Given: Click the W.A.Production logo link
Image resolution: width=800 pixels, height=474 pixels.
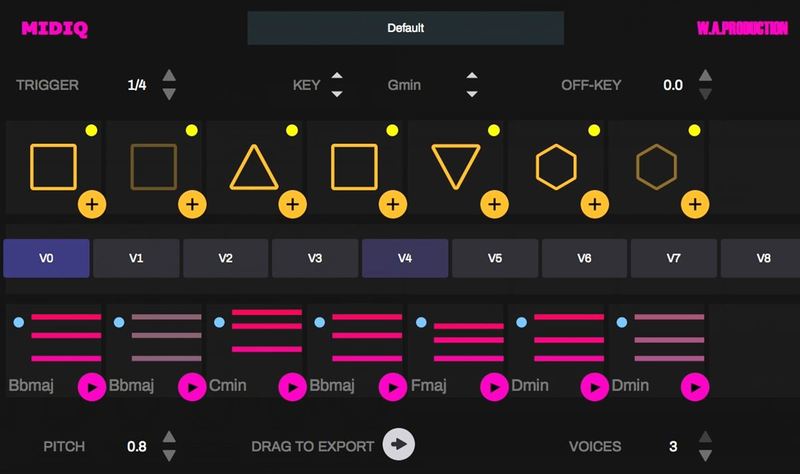Looking at the screenshot, I should [739, 29].
